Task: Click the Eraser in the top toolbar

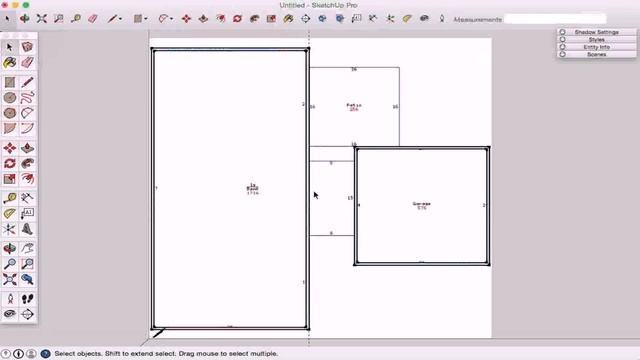Action: click(93, 18)
